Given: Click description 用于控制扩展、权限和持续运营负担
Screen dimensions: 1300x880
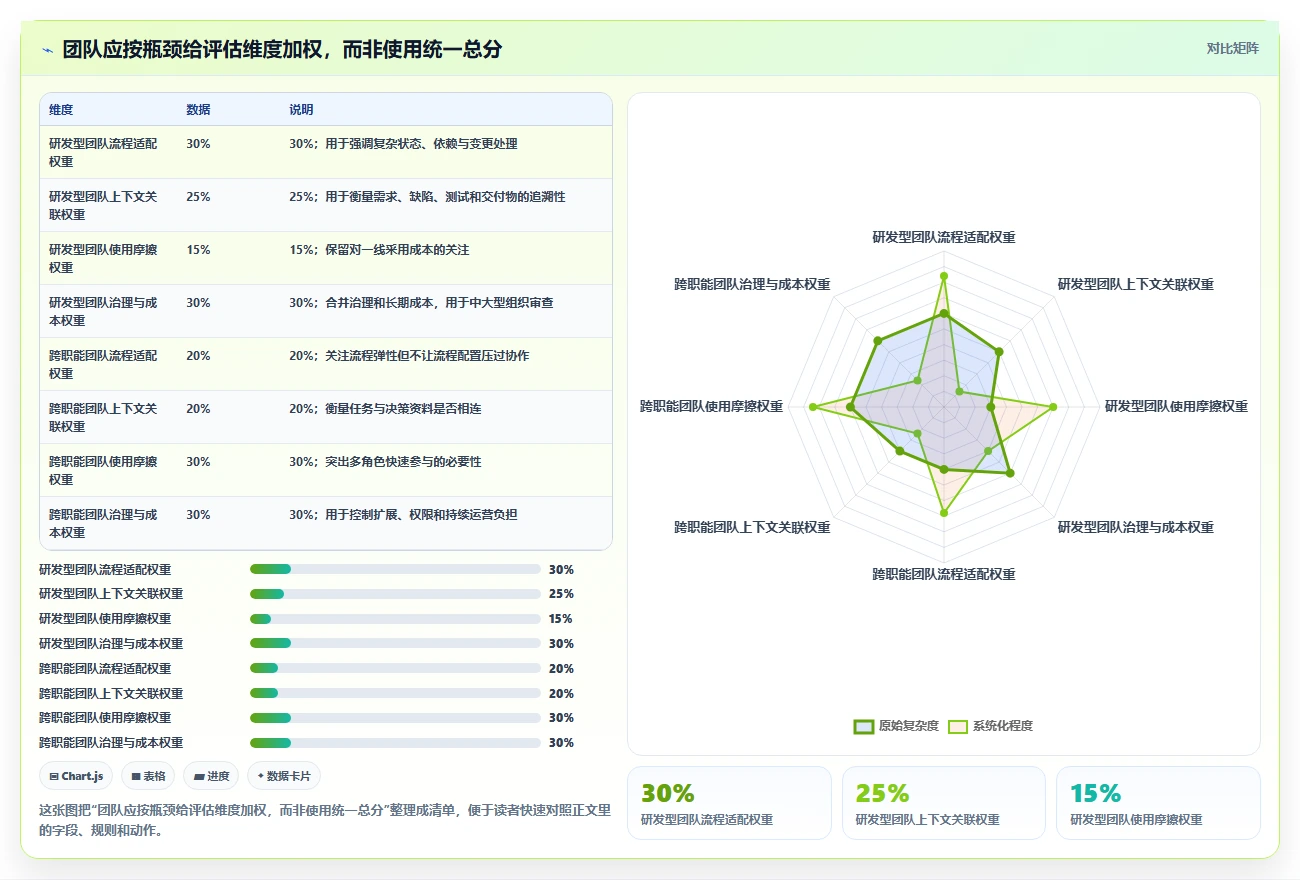Looking at the screenshot, I should pos(421,515).
